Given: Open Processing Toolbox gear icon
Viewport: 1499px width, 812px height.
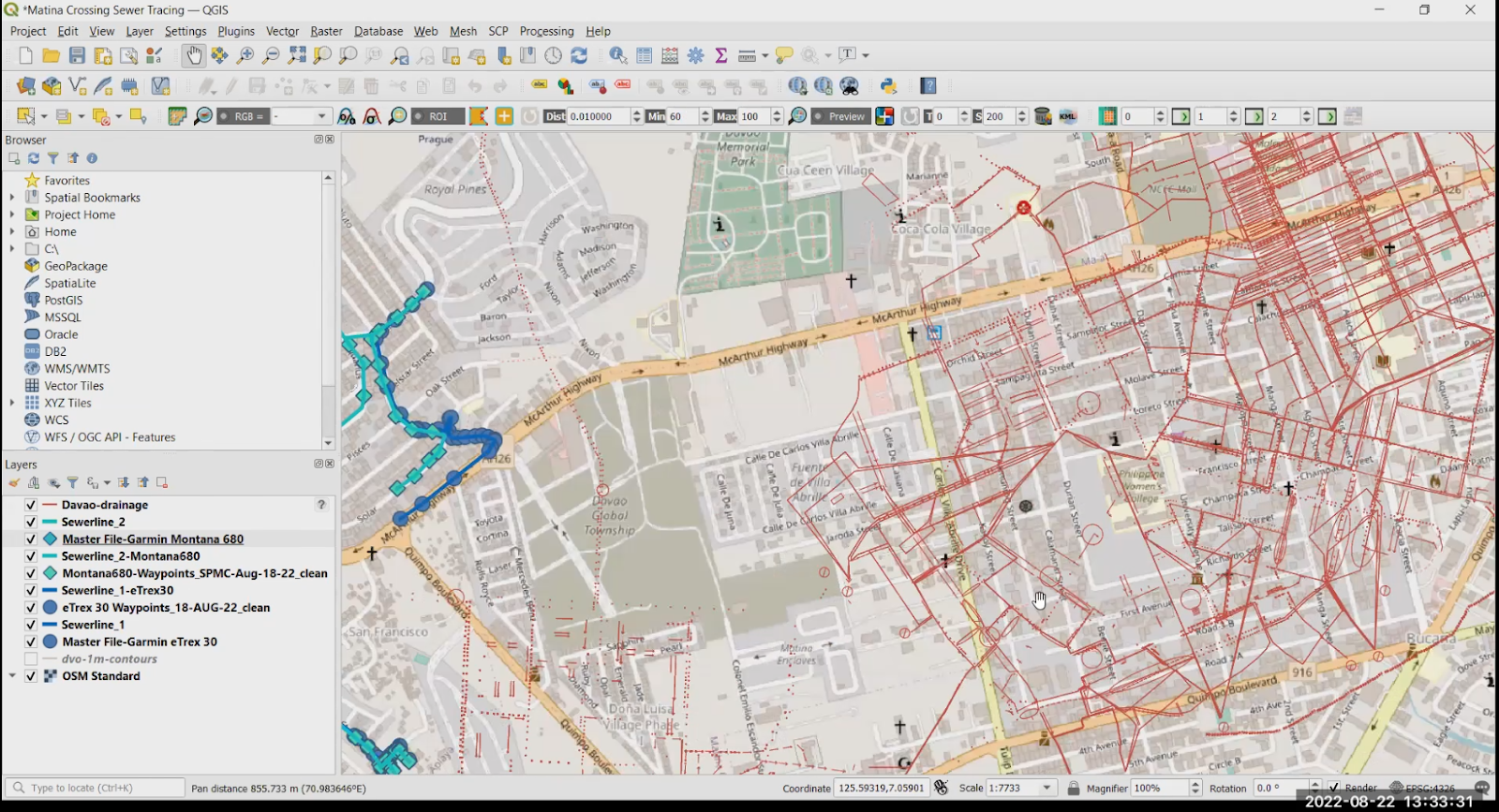Looking at the screenshot, I should tap(696, 56).
